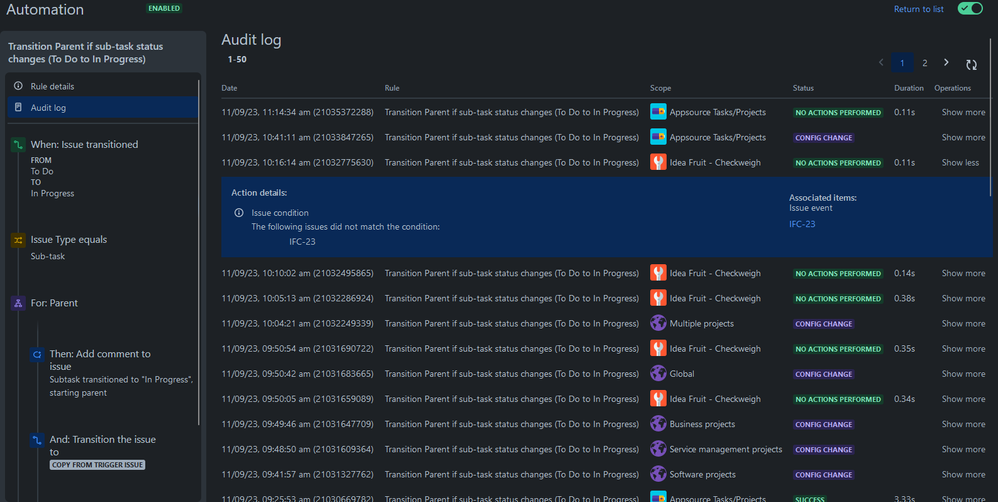Click IFC-23 under did not match condition
The image size is (998, 502).
click(x=302, y=242)
